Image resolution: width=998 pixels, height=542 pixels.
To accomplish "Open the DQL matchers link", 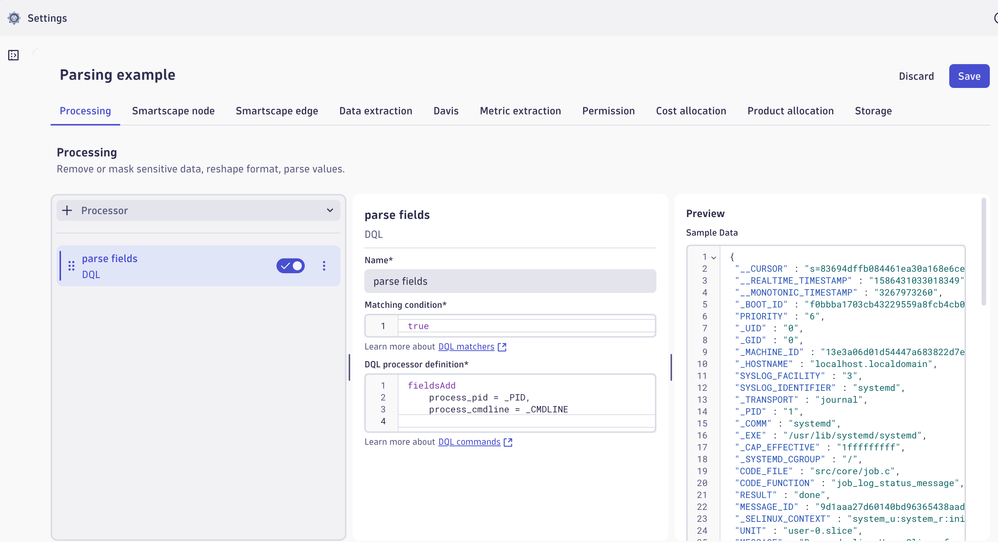I will click(466, 347).
